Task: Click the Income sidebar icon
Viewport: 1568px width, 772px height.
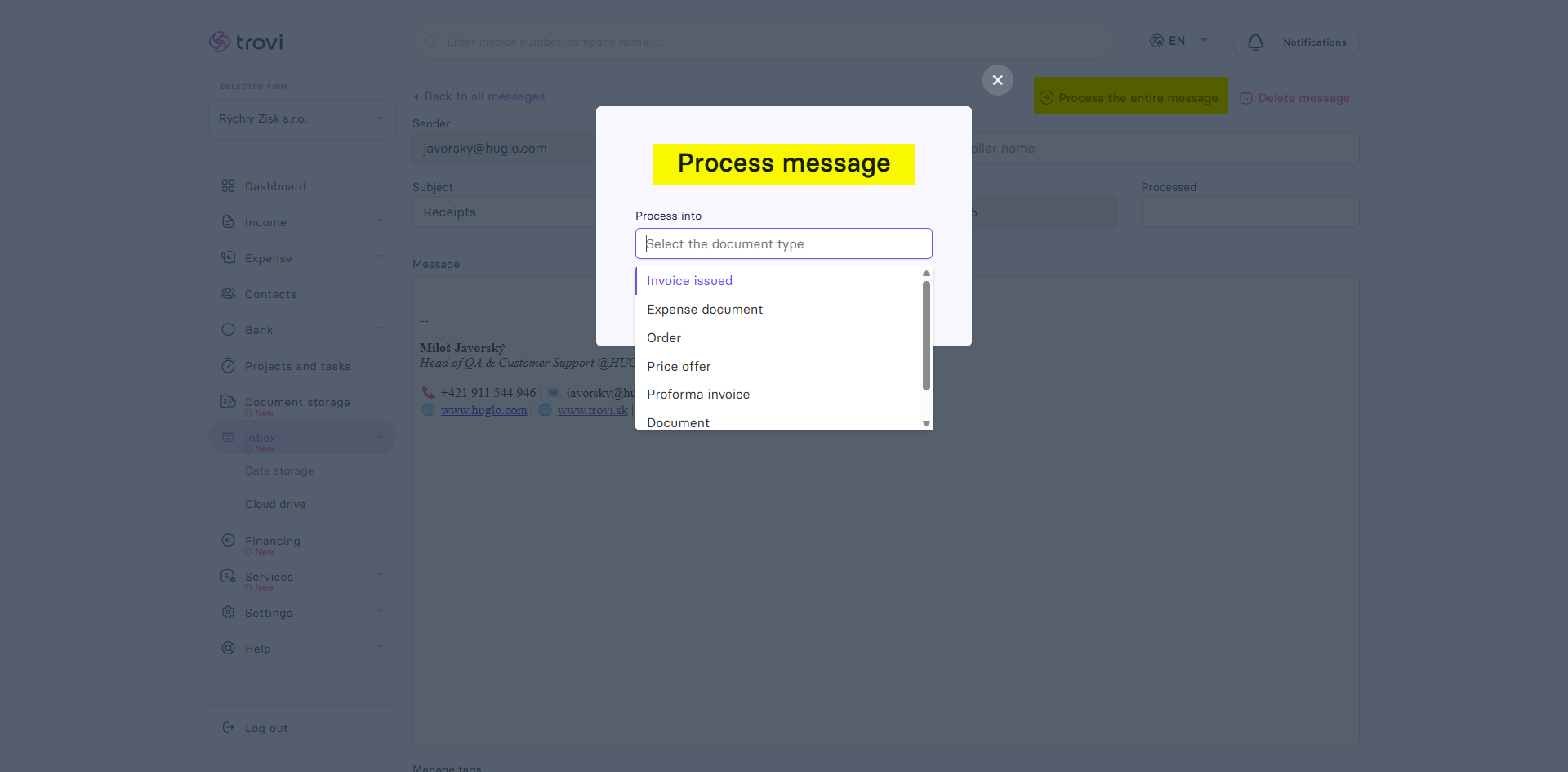Action: tap(229, 222)
